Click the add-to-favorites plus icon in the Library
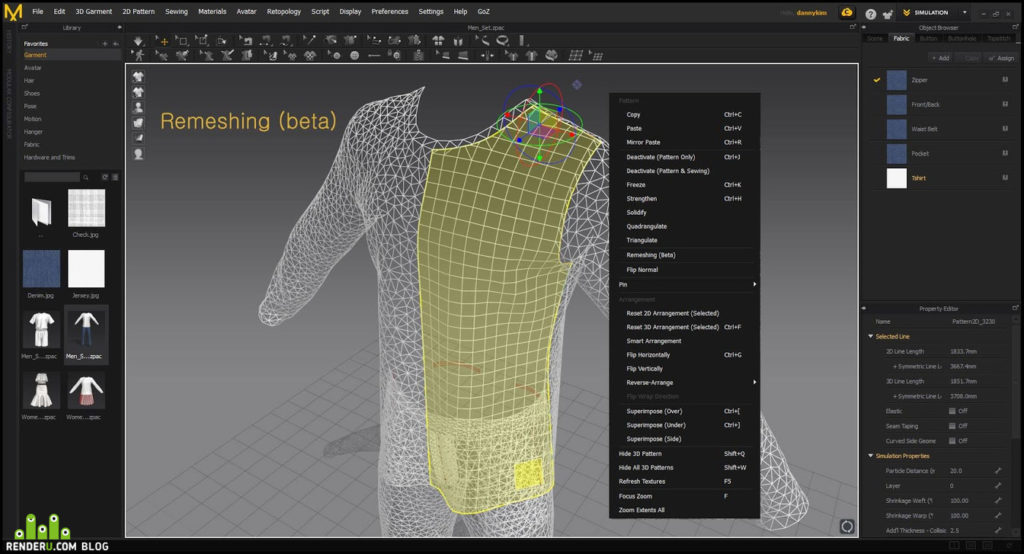 [104, 44]
